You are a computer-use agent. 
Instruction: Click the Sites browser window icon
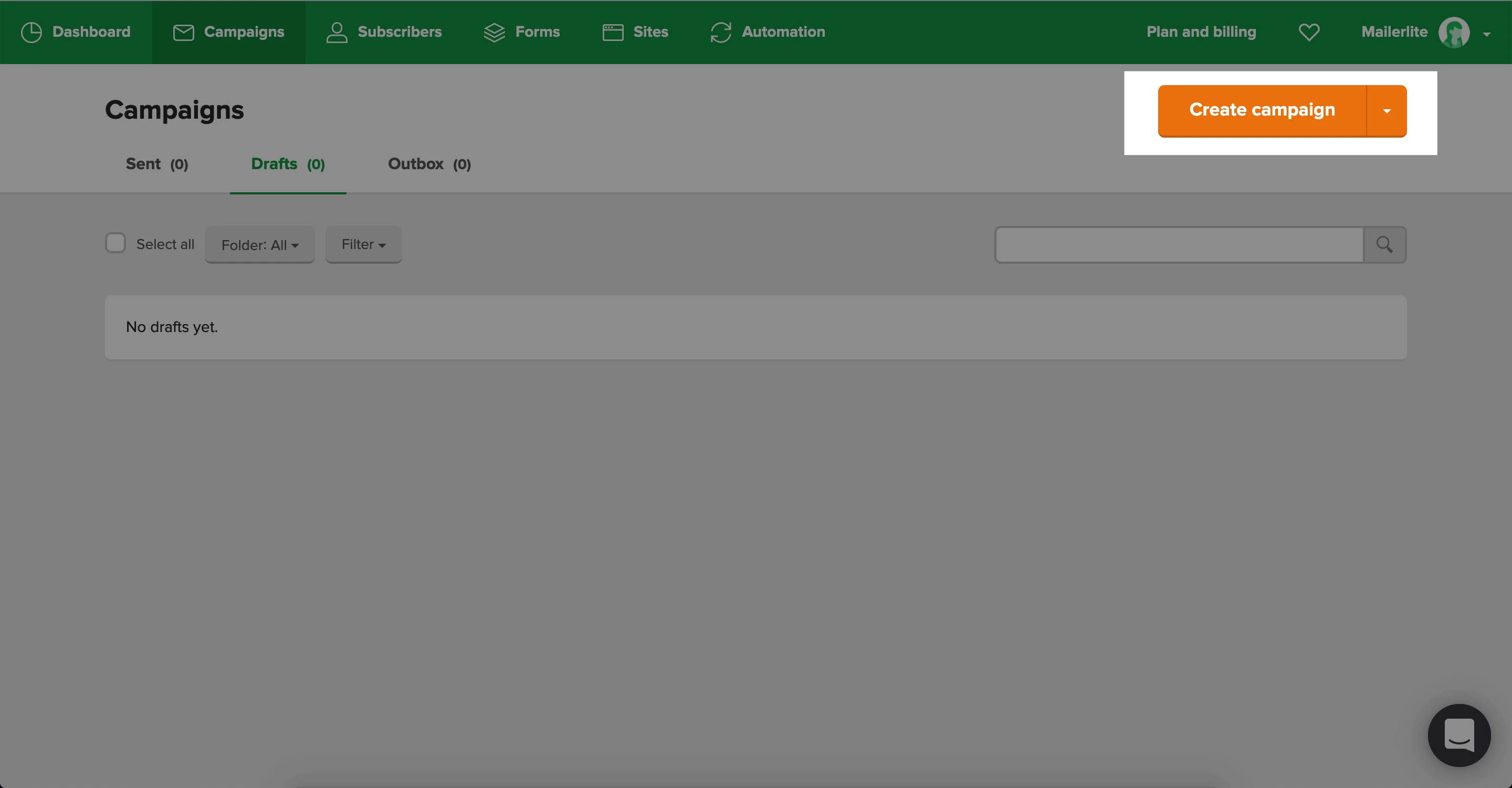[x=613, y=32]
